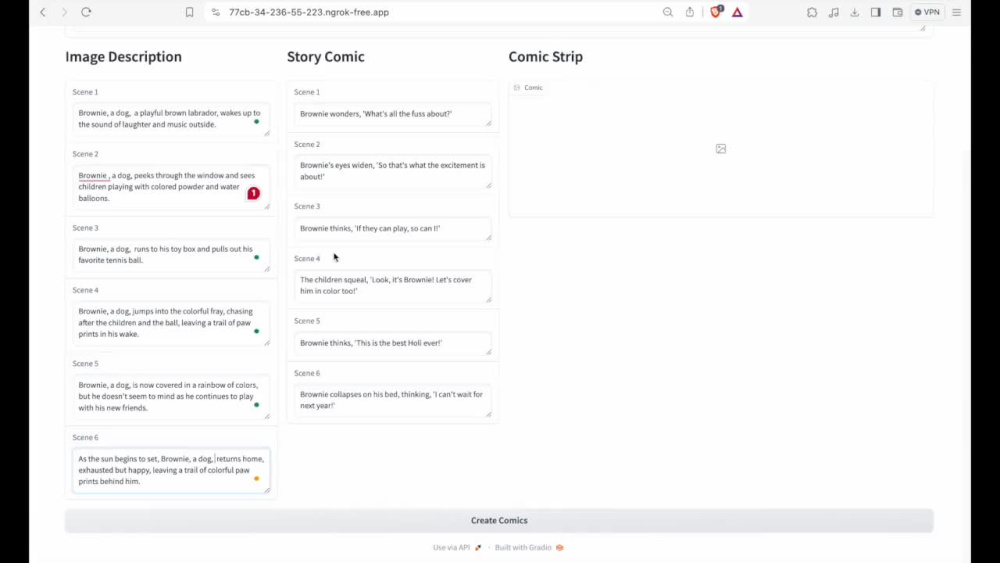Click the Create Comics button
Viewport: 1000px width, 563px height.
pyautogui.click(x=499, y=520)
